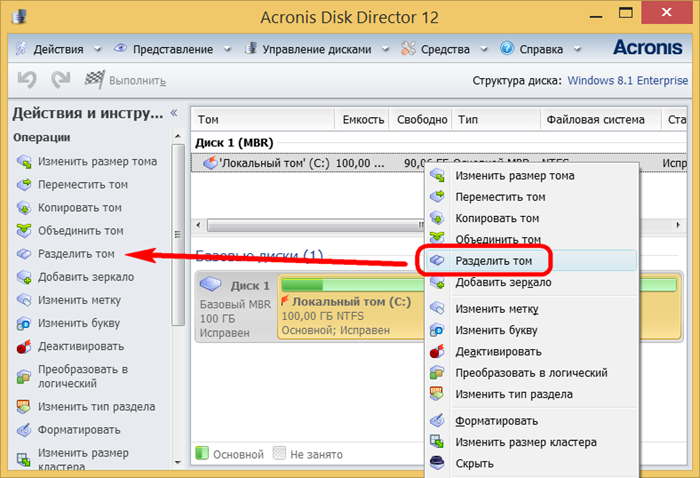Collapse the actions and tools side panel
700x478 pixels.
(x=174, y=113)
